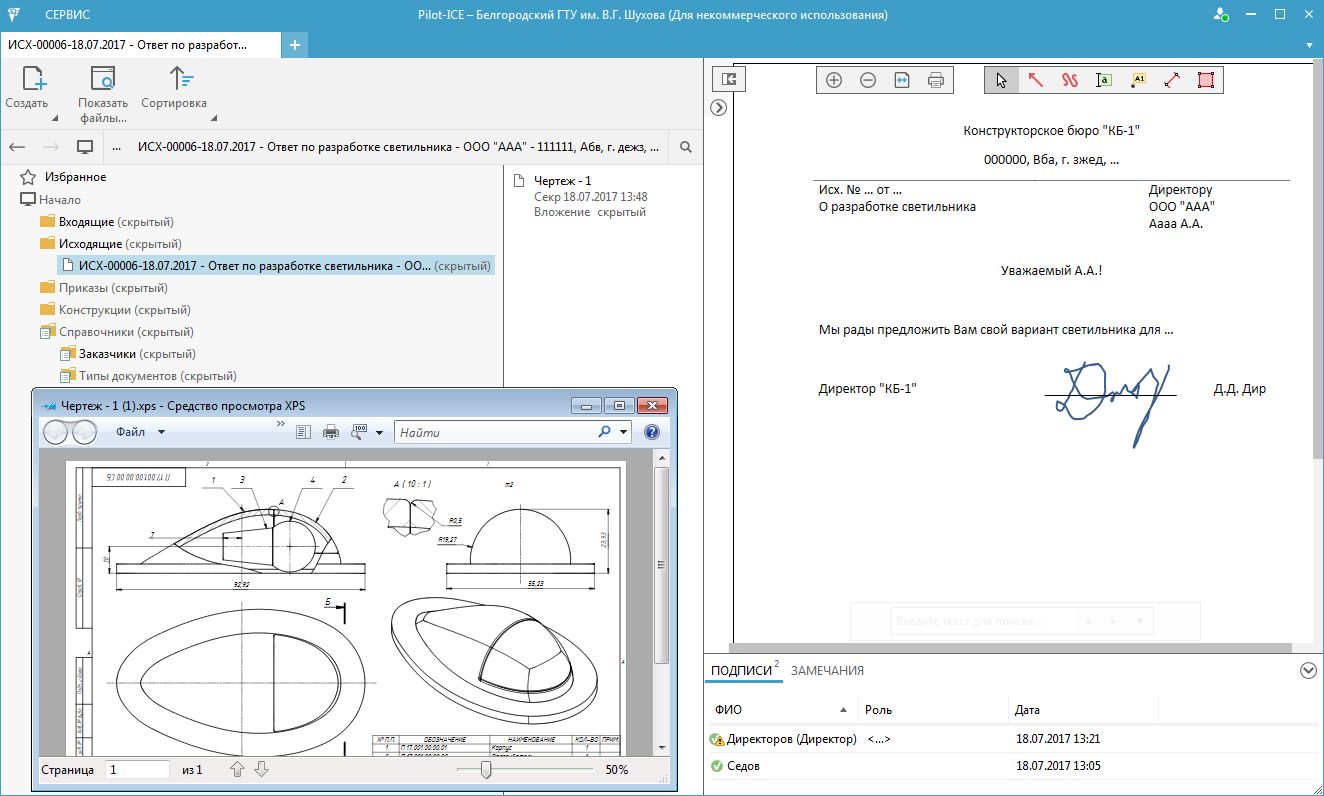Go forward with the right navigation arrow

click(51, 147)
